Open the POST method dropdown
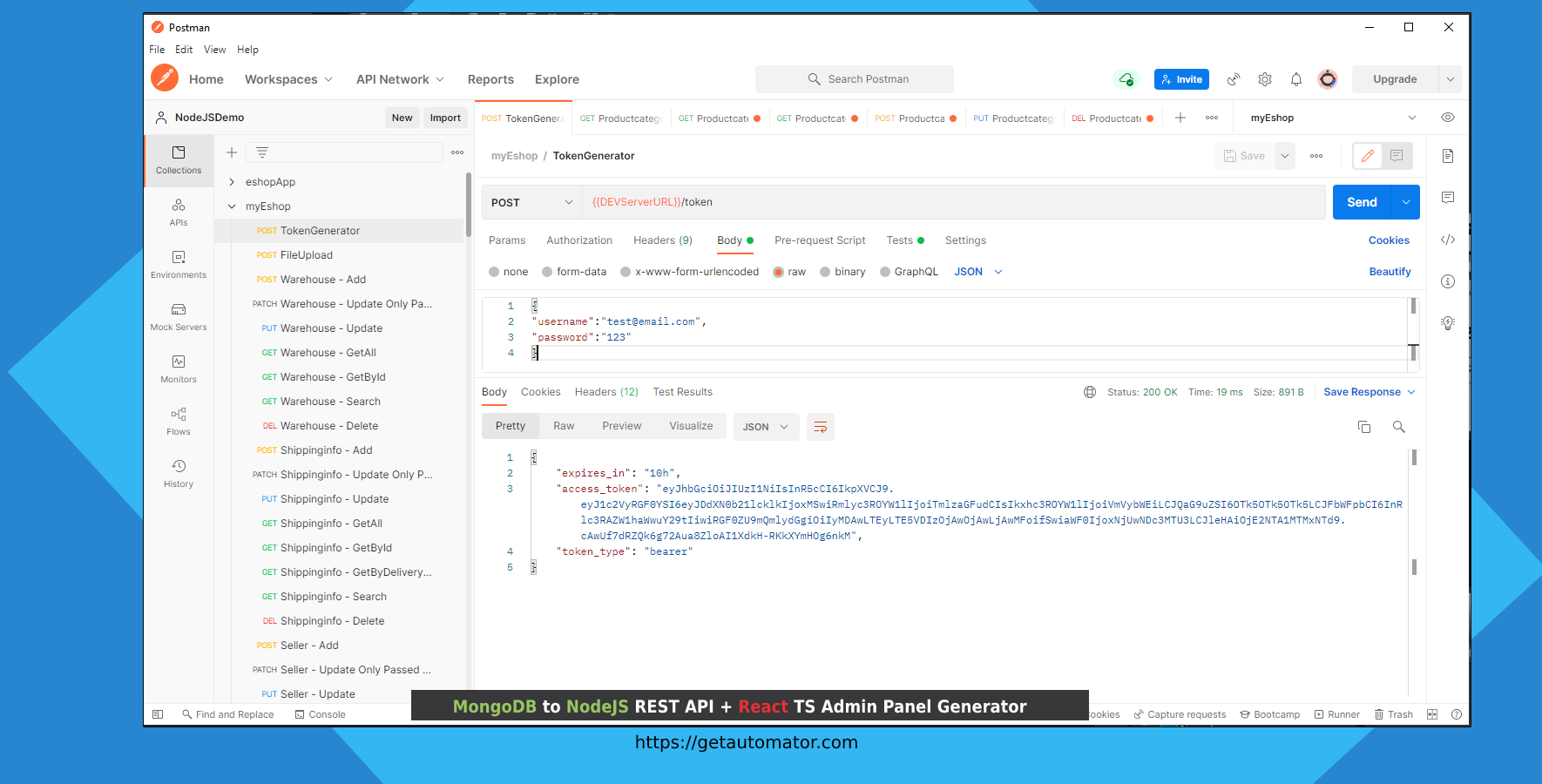Image resolution: width=1542 pixels, height=784 pixels. click(532, 202)
